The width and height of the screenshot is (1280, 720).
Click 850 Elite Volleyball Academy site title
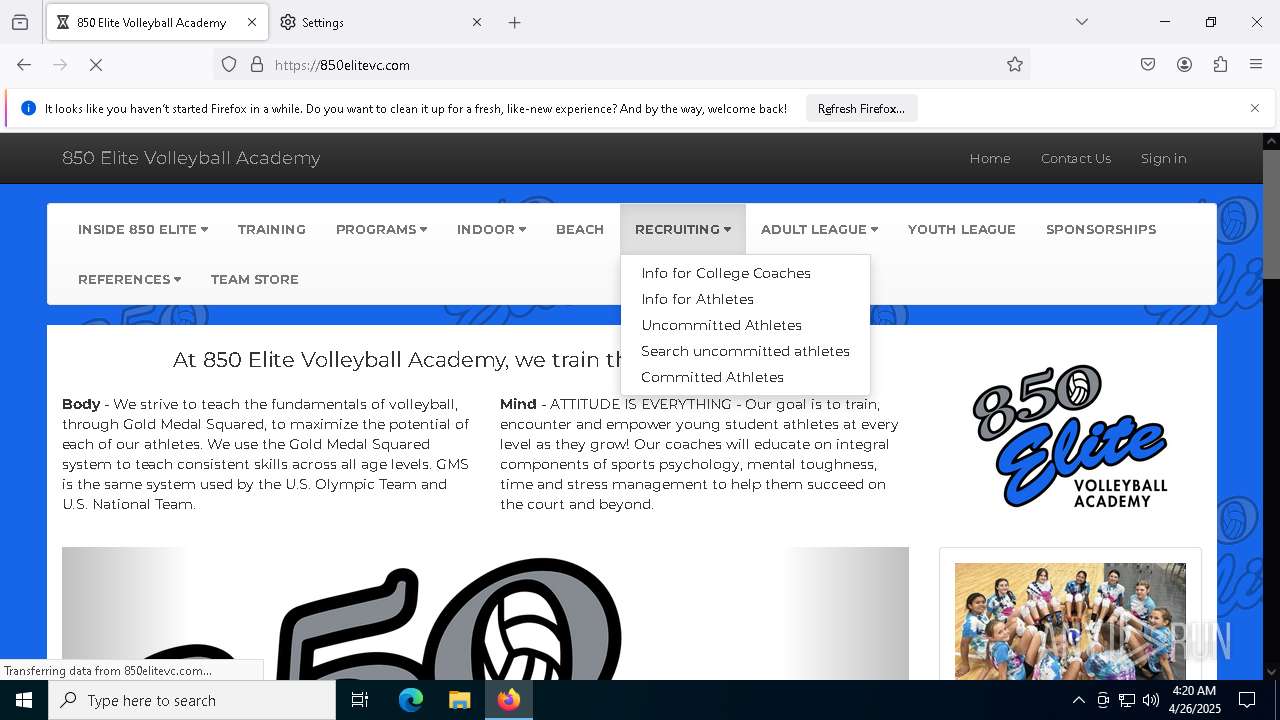(x=191, y=158)
